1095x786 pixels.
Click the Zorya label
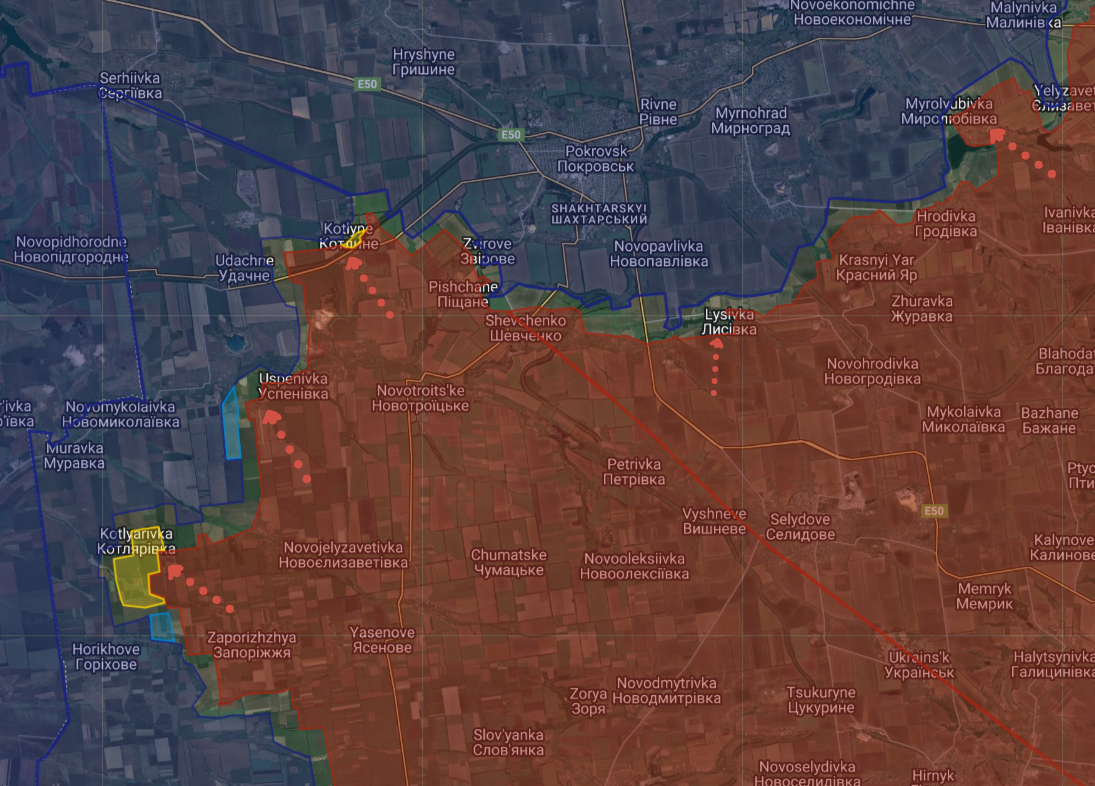click(588, 702)
